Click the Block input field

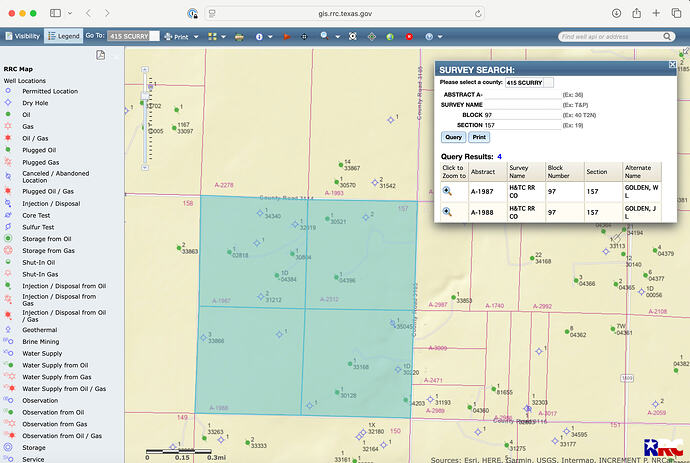click(x=522, y=115)
